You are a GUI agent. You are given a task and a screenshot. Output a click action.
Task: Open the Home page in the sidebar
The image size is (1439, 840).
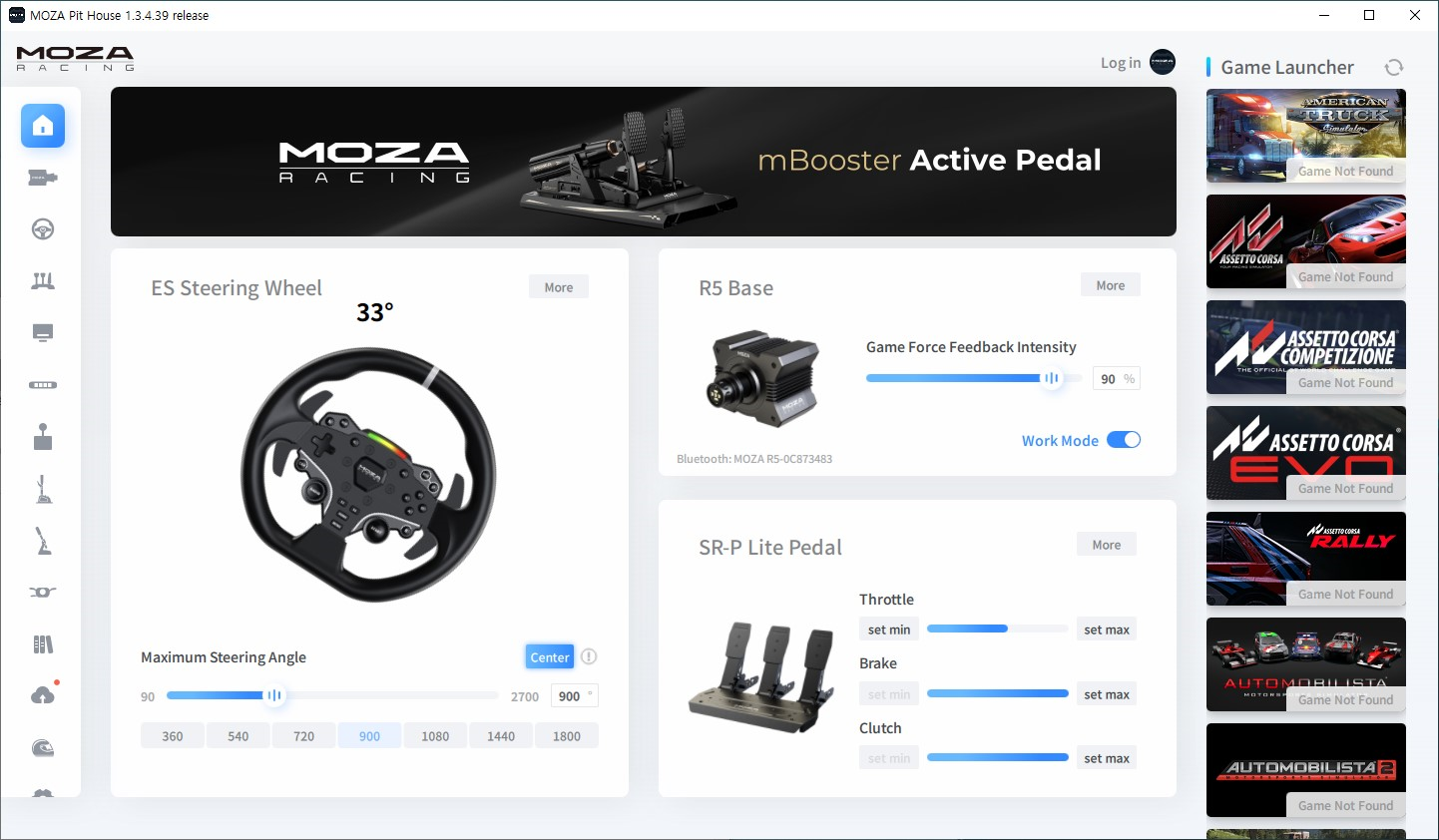point(43,126)
